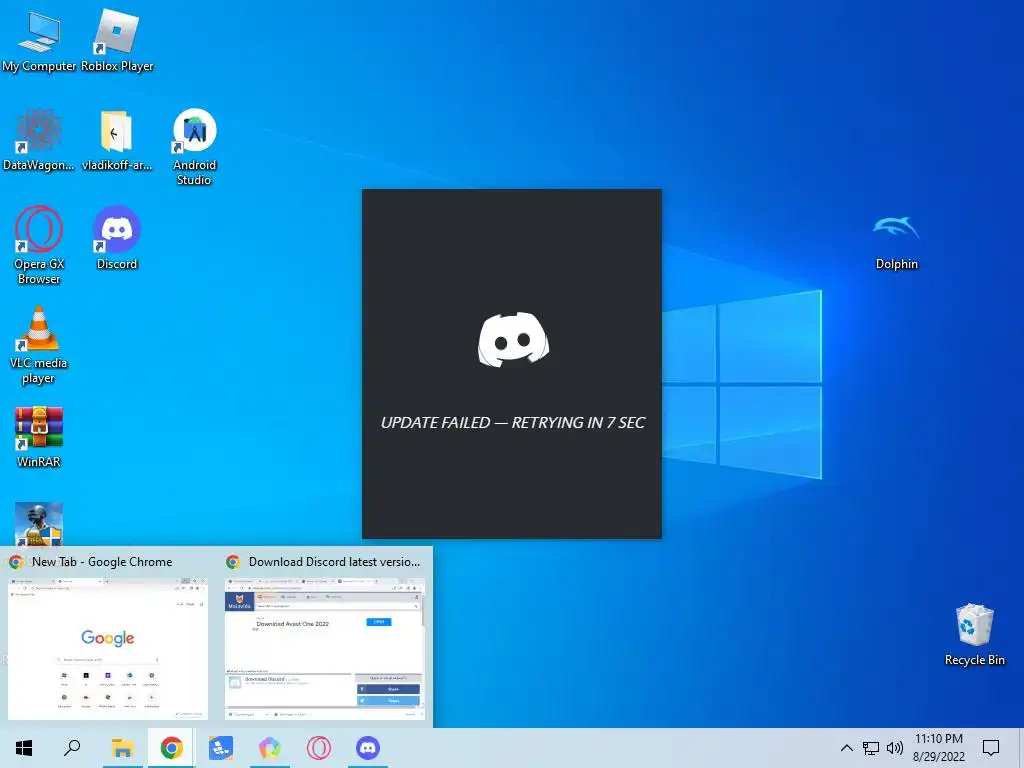Viewport: 1024px width, 768px height.
Task: Select the Dolphin emulator icon
Action: tap(897, 242)
